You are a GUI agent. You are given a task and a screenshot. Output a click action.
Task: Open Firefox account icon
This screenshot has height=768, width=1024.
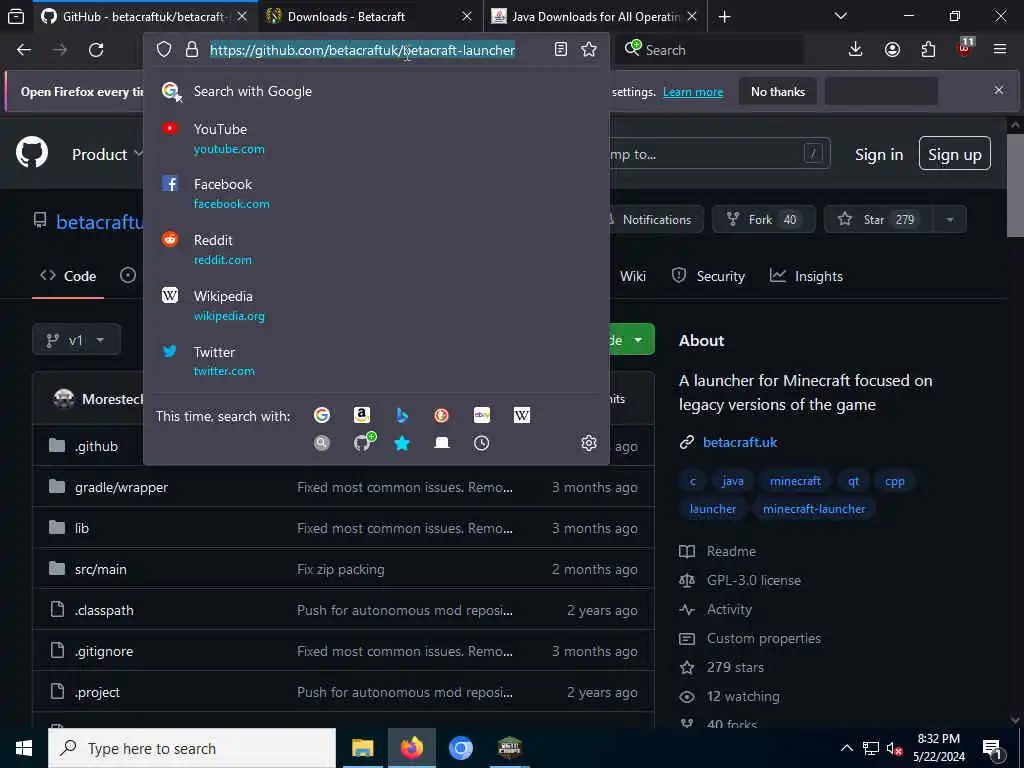(892, 50)
